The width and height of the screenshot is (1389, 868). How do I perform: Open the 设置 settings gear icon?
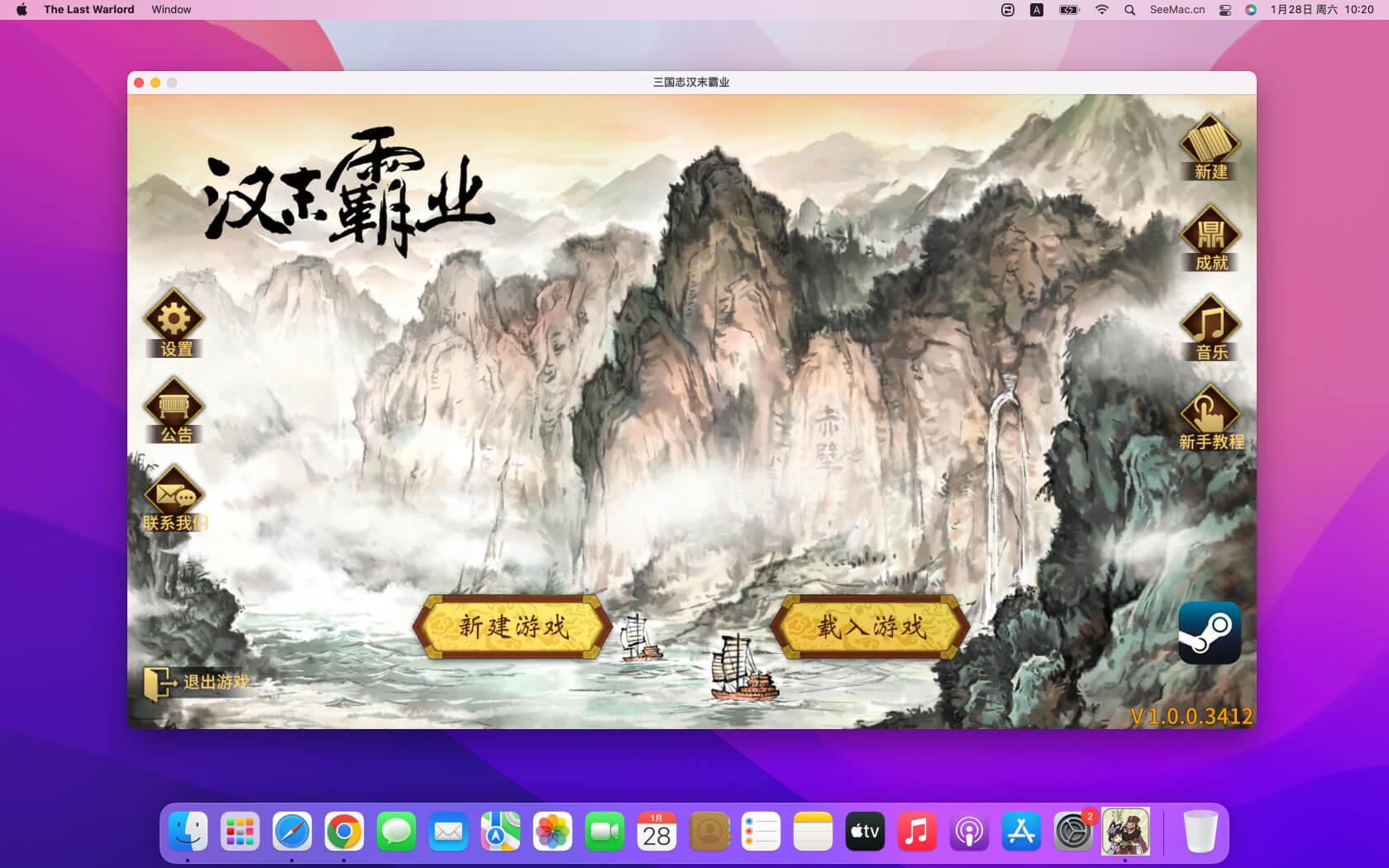[174, 323]
